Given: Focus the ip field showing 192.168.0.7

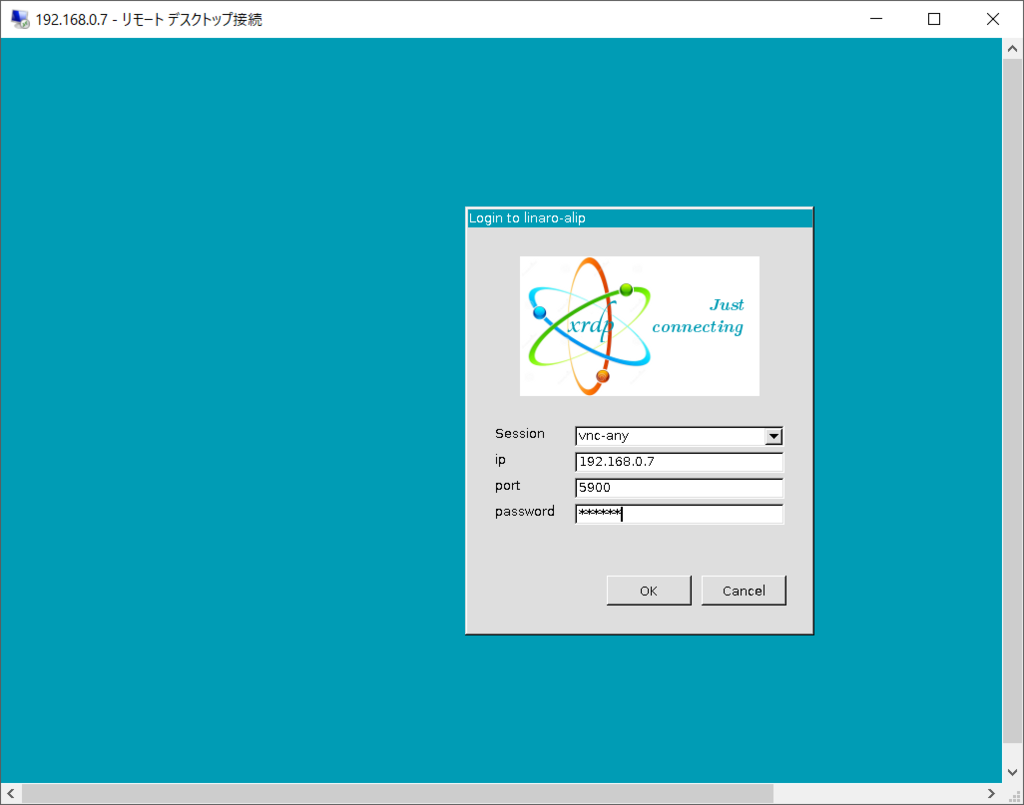Looking at the screenshot, I should coord(679,462).
